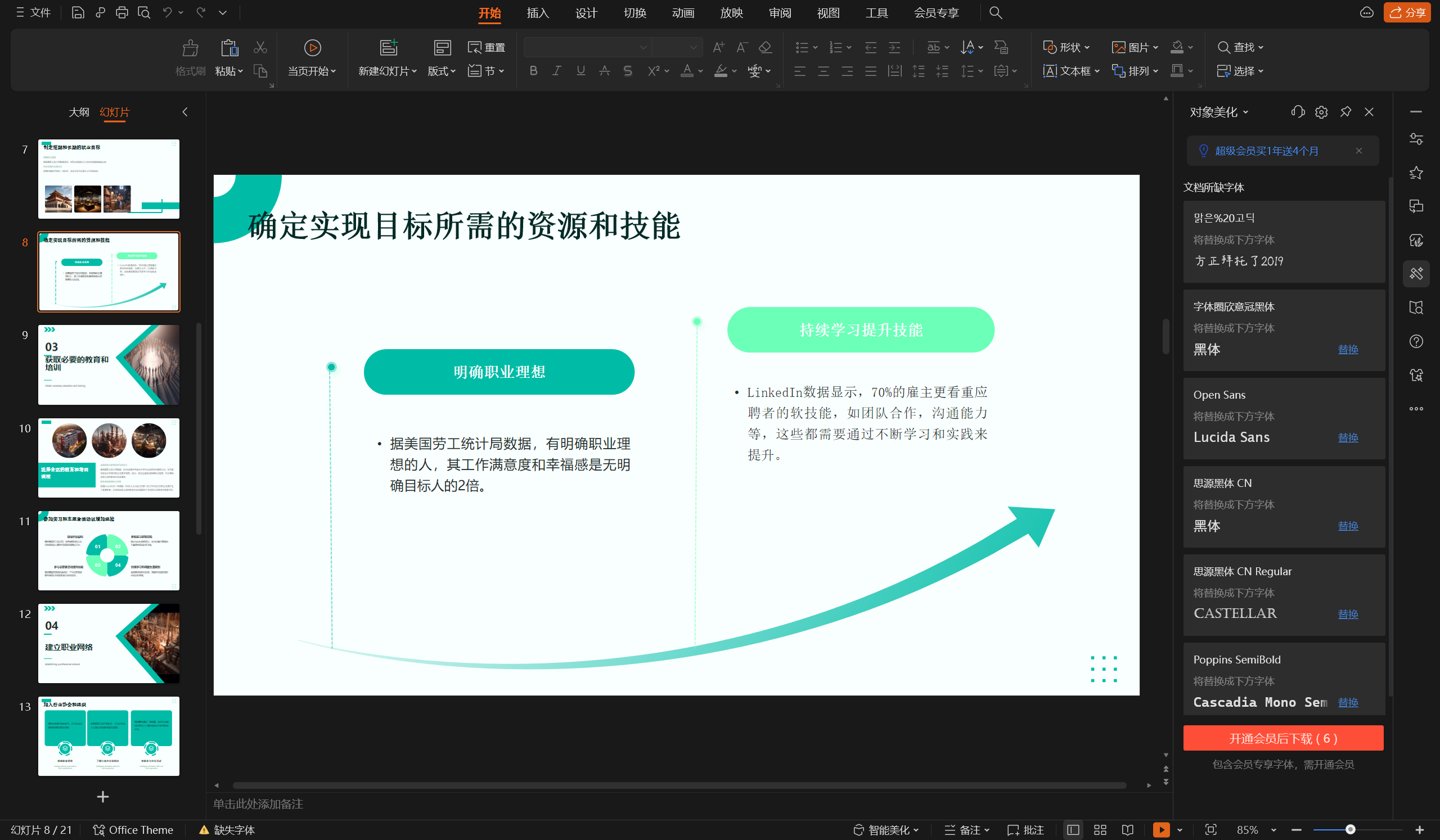This screenshot has height=840, width=1440.
Task: Toggle Underline formatting
Action: 580,71
